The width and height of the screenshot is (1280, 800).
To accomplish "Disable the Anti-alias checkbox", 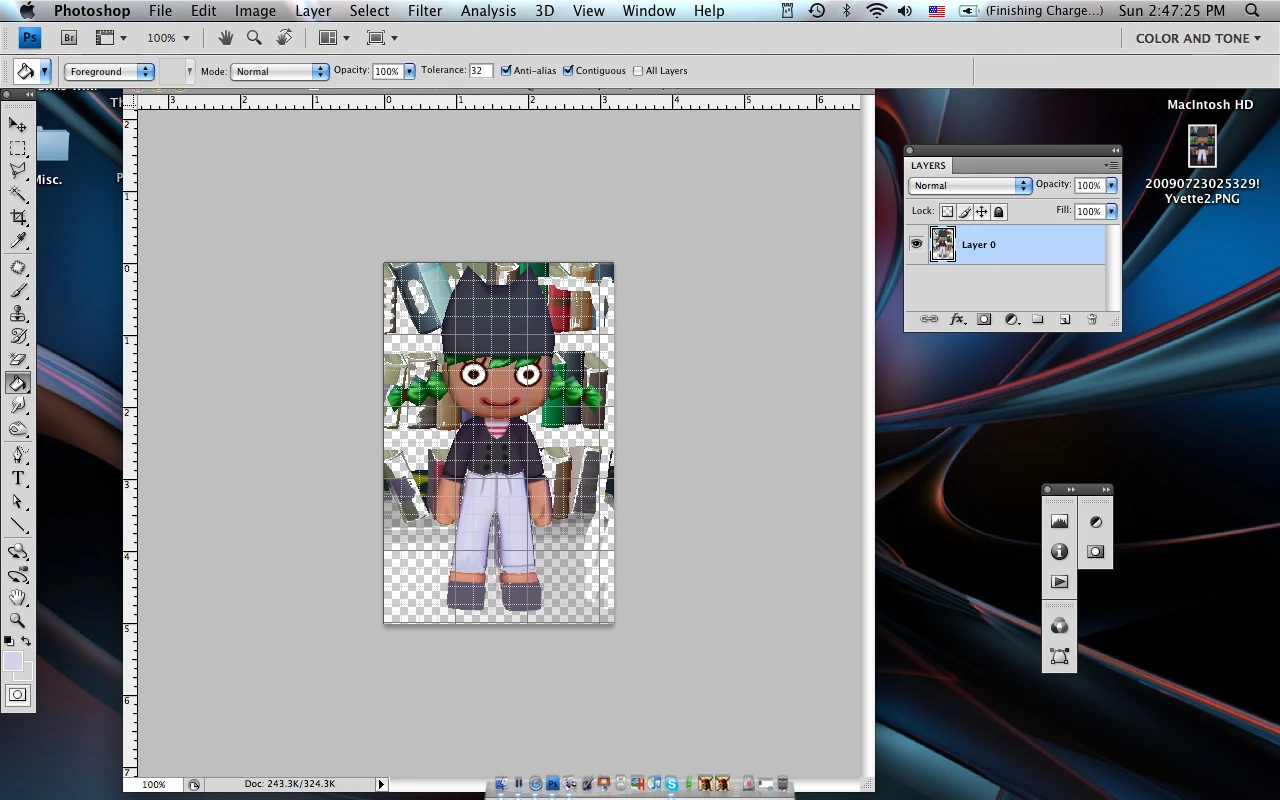I will [x=506, y=71].
